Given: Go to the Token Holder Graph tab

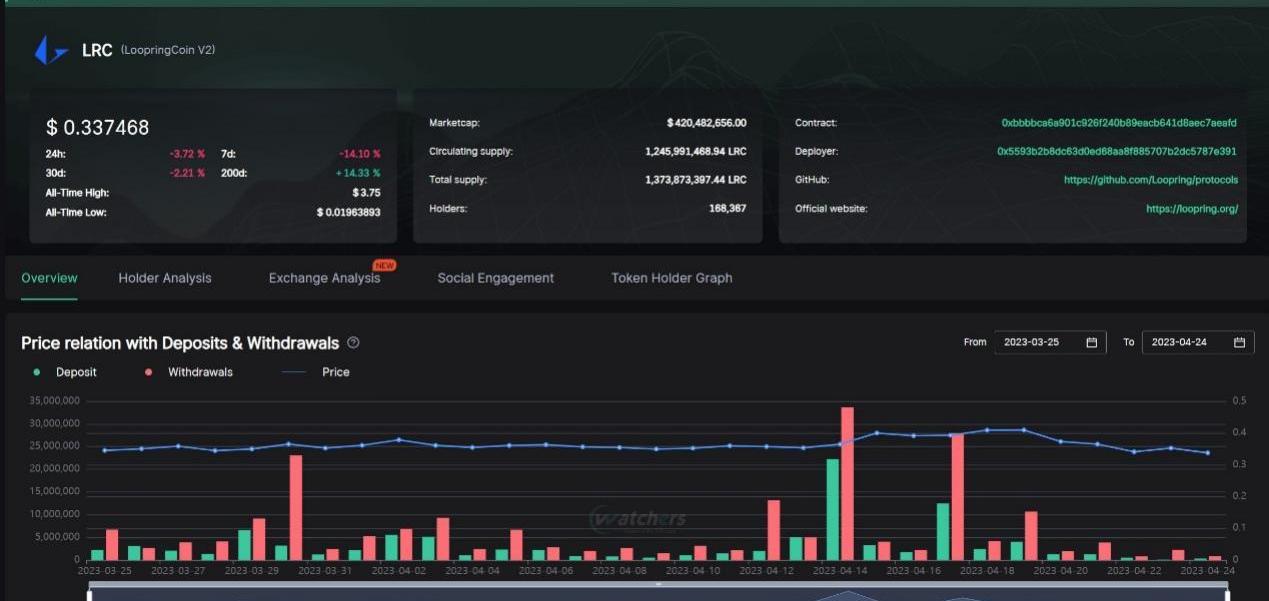Looking at the screenshot, I should [671, 278].
